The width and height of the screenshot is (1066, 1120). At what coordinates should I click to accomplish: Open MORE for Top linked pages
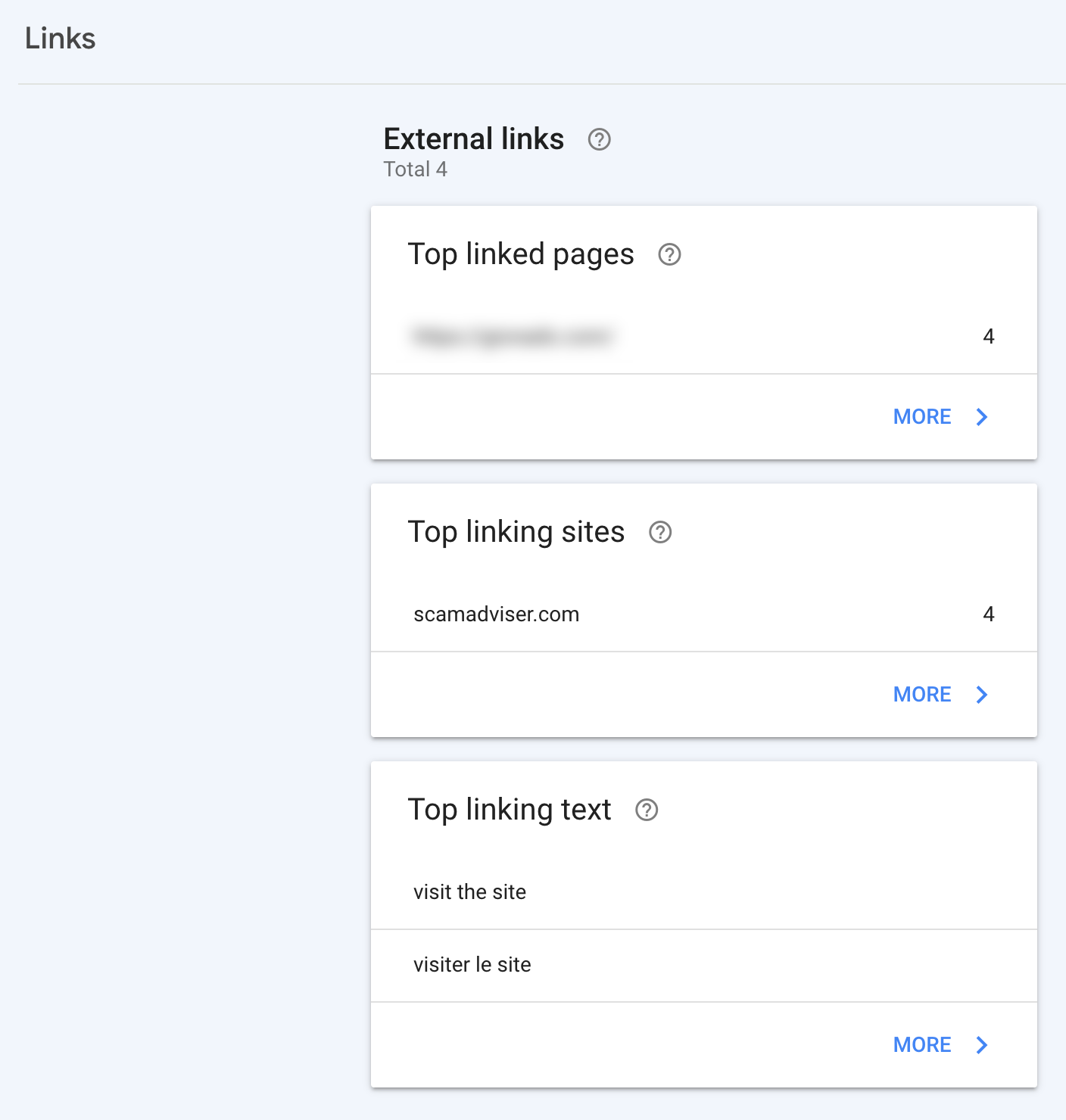(922, 417)
